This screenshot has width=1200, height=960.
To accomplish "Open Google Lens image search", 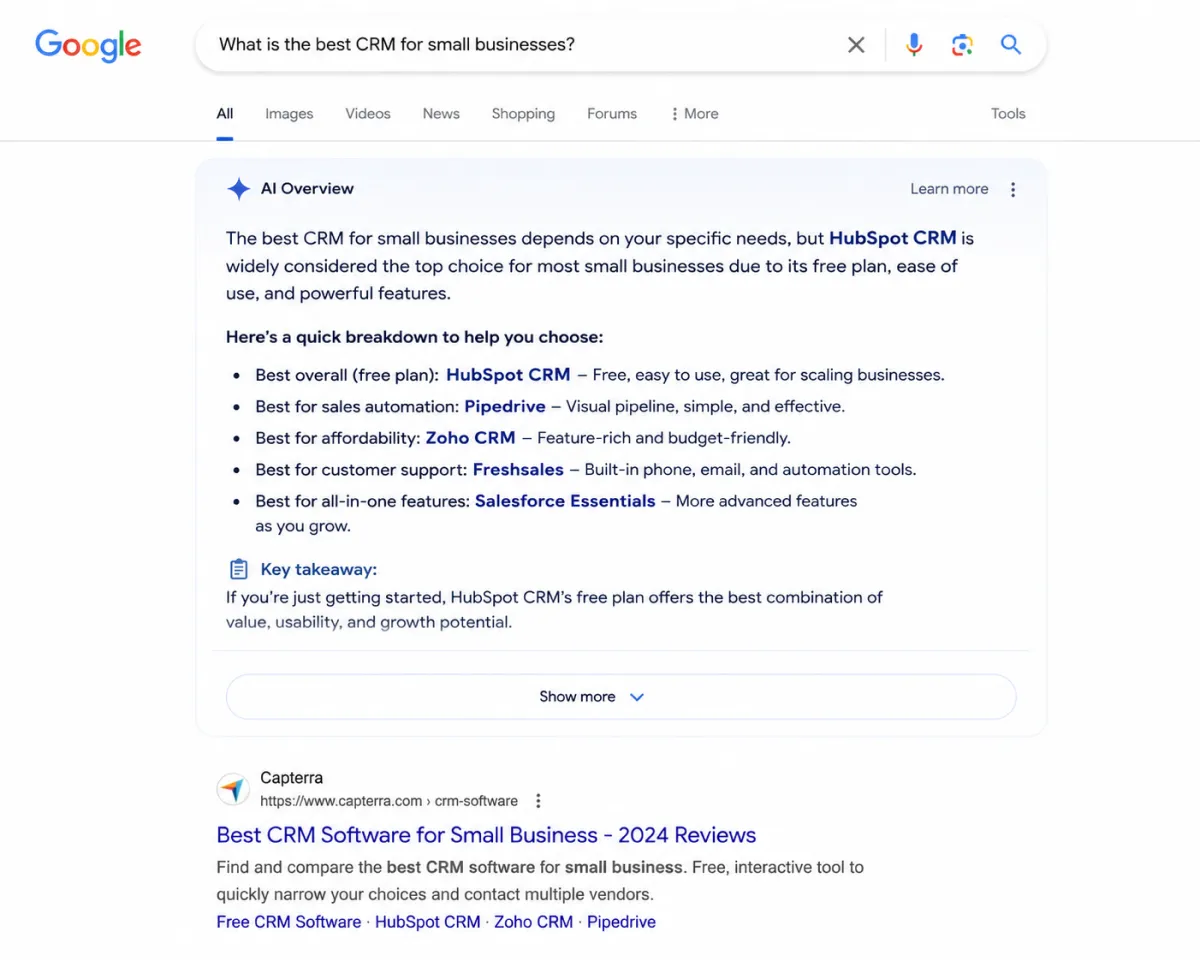I will (962, 45).
